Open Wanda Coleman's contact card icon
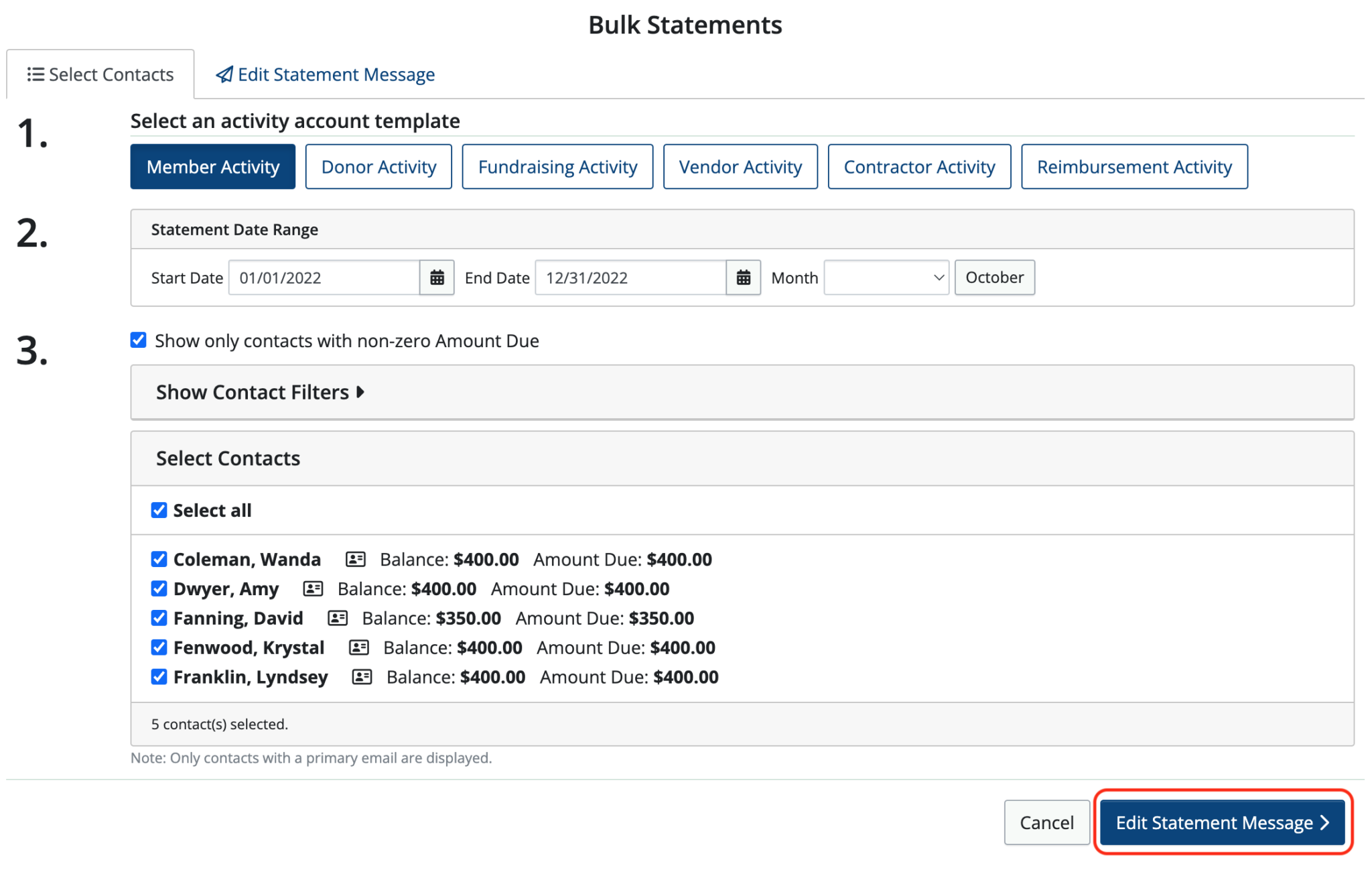This screenshot has height=872, width=1372. pos(355,559)
